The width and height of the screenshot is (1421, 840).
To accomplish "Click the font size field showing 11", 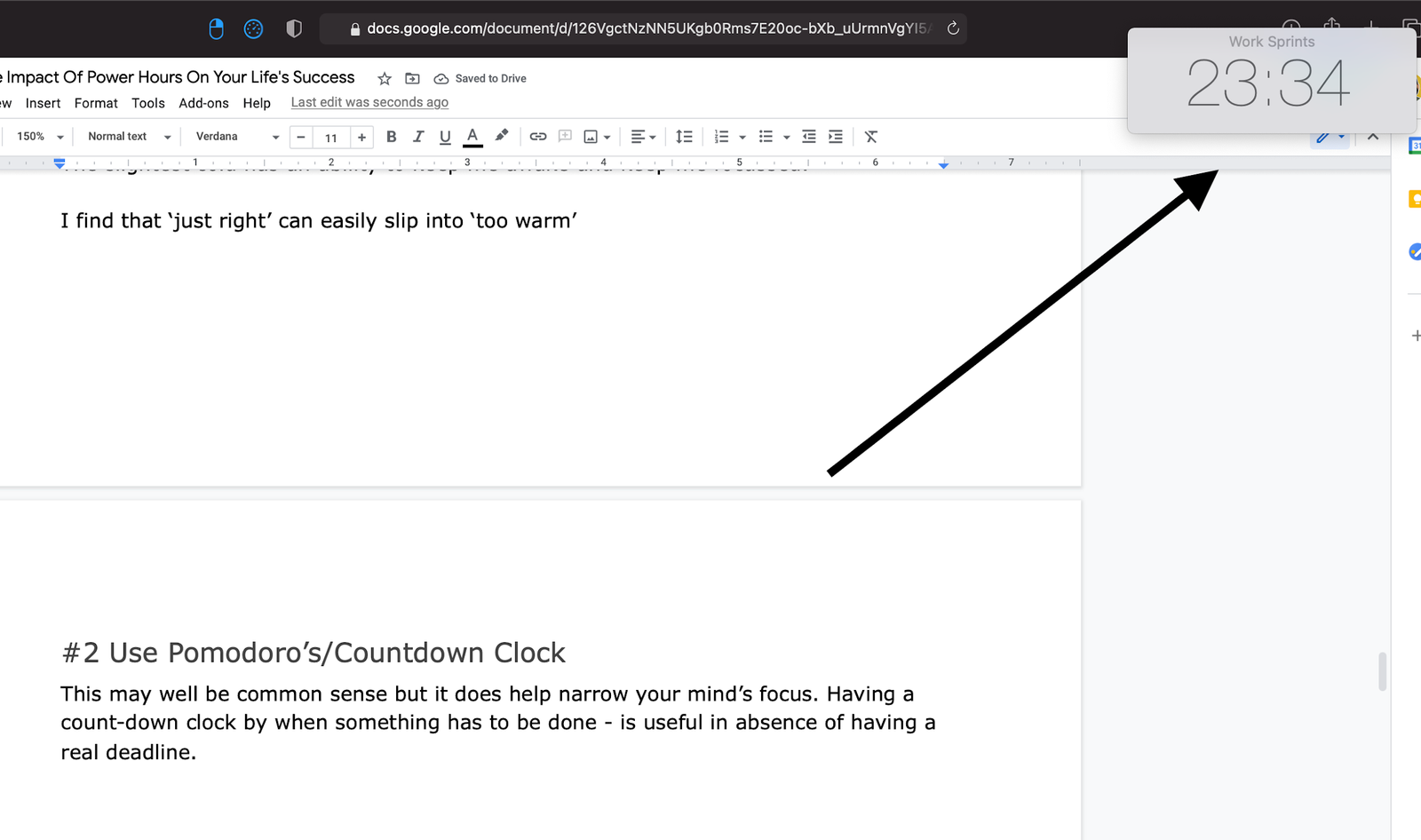I will coord(331,138).
